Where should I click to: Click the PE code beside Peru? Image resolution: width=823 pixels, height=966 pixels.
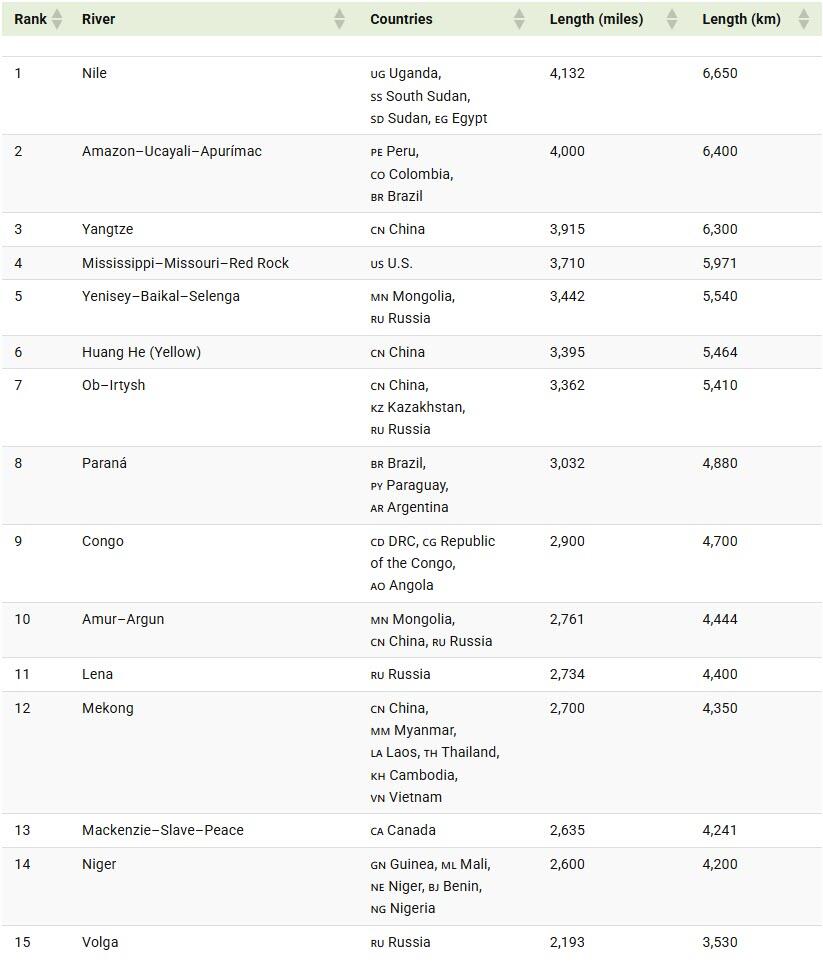point(377,152)
